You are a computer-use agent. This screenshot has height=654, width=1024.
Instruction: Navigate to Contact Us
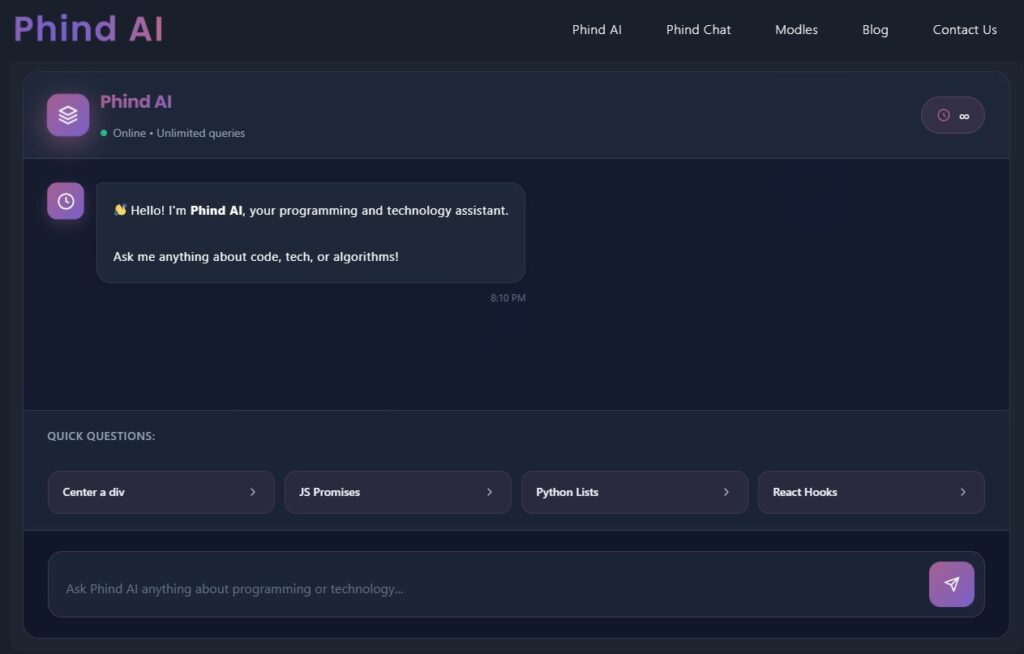pyautogui.click(x=964, y=29)
